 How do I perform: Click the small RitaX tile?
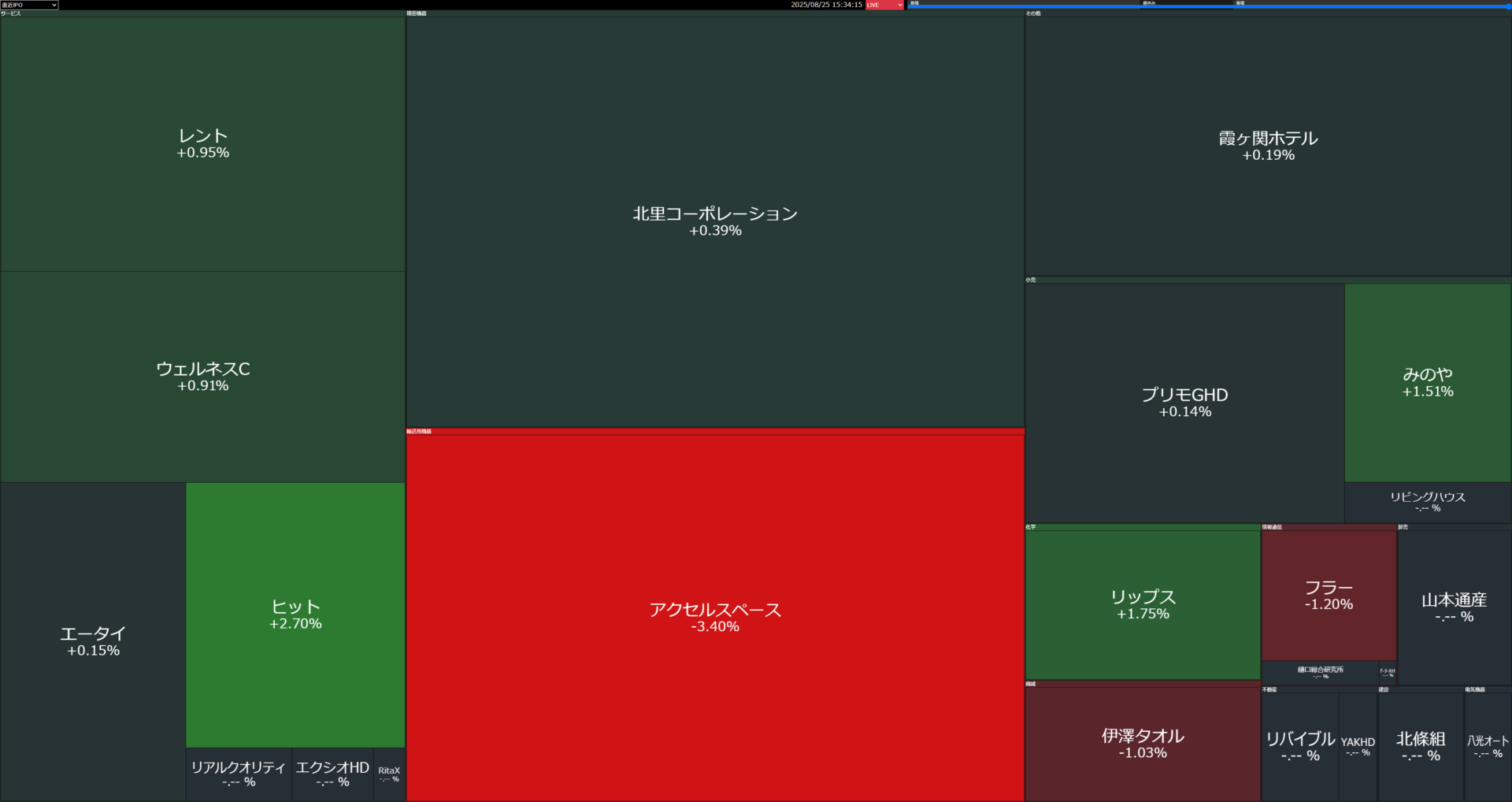click(x=389, y=774)
